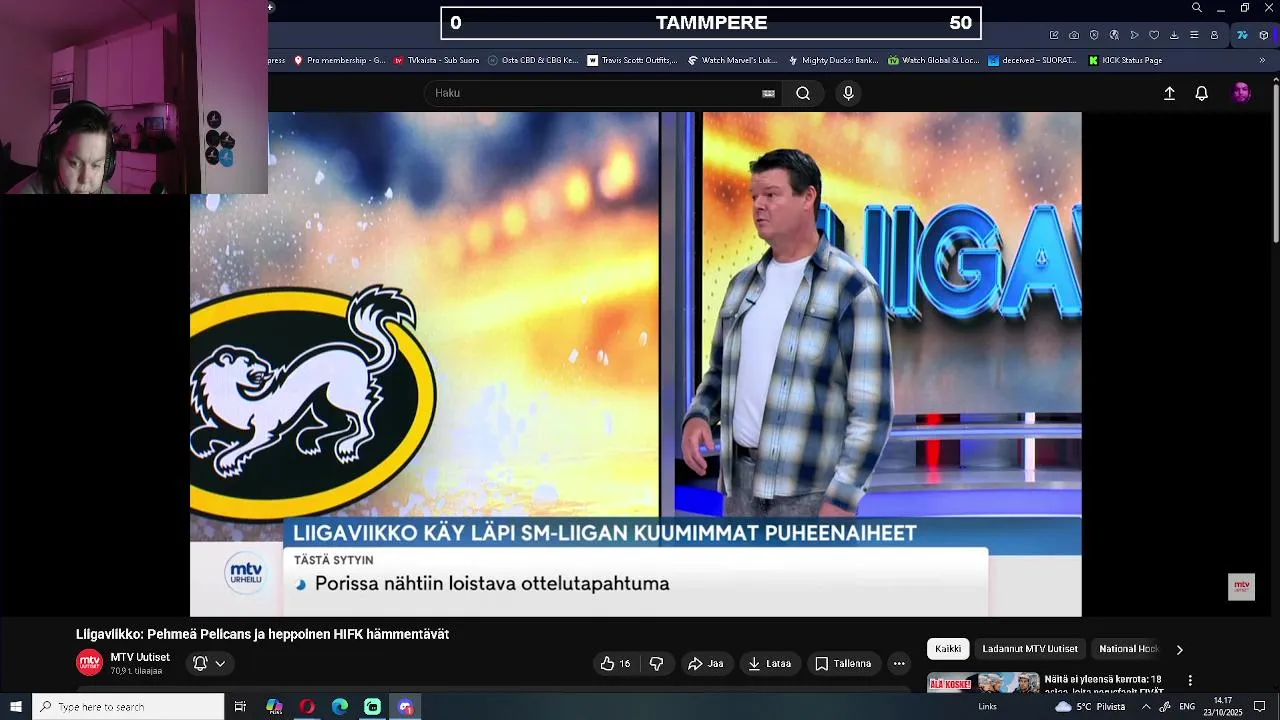Open Windows Start menu
The height and width of the screenshot is (720, 1280).
(x=16, y=707)
